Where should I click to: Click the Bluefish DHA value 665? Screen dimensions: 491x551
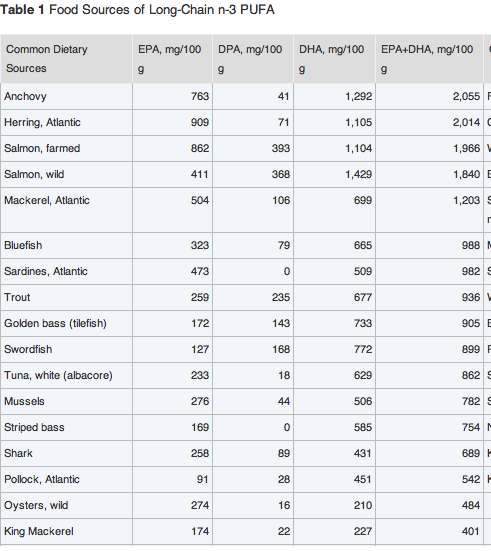363,245
